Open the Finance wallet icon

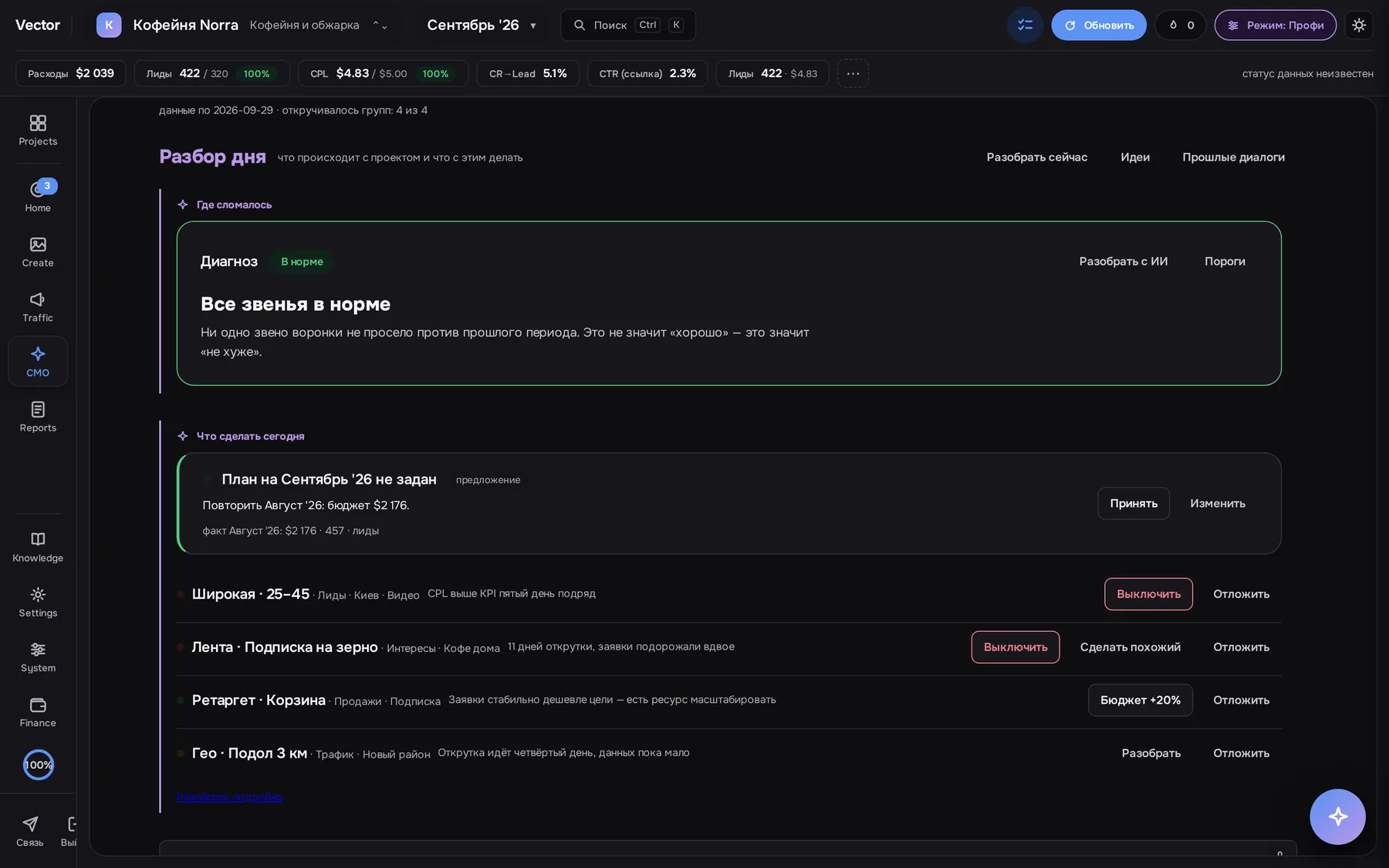[x=38, y=711]
